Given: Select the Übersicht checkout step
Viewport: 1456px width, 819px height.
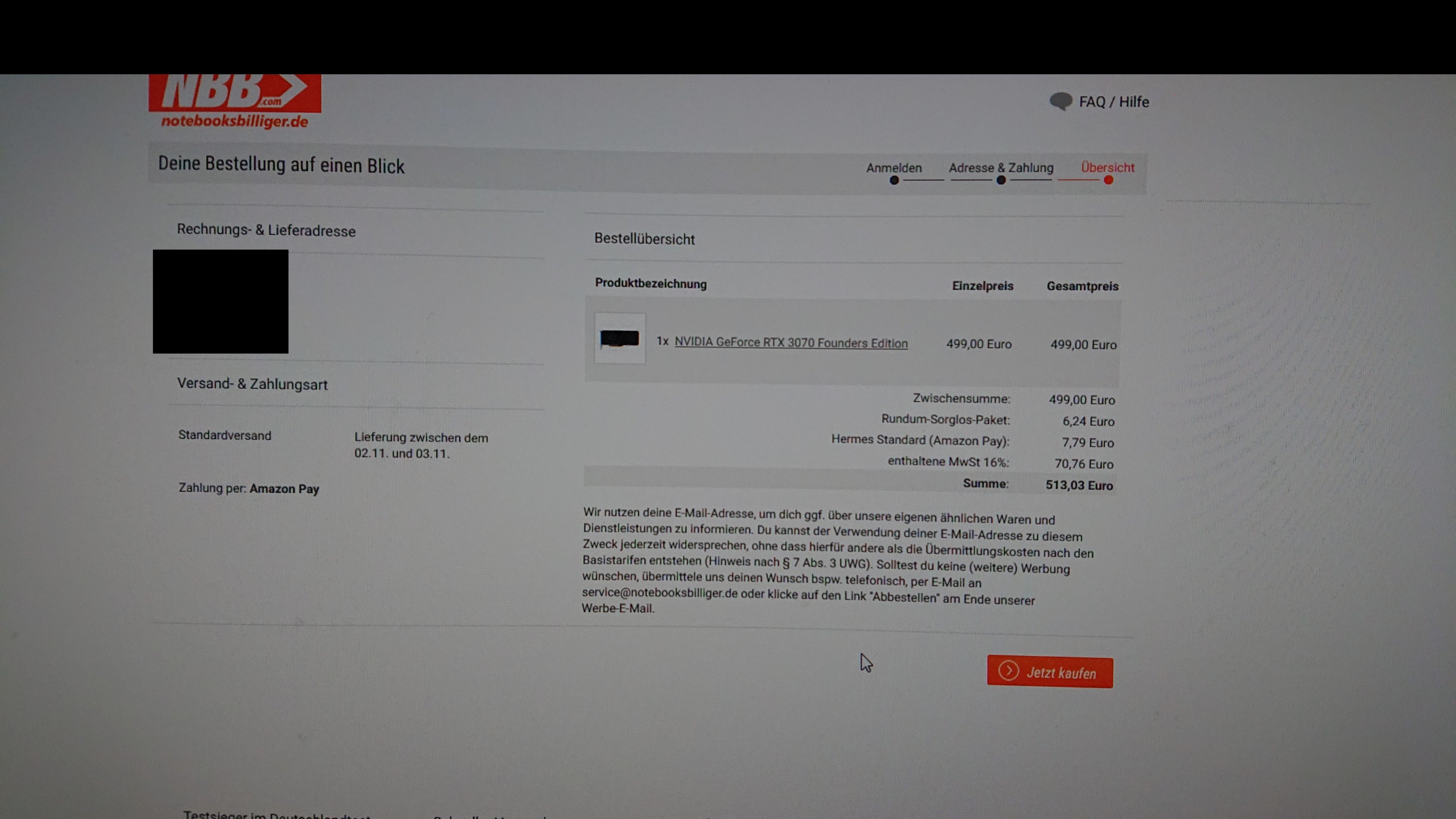Looking at the screenshot, I should pyautogui.click(x=1107, y=167).
